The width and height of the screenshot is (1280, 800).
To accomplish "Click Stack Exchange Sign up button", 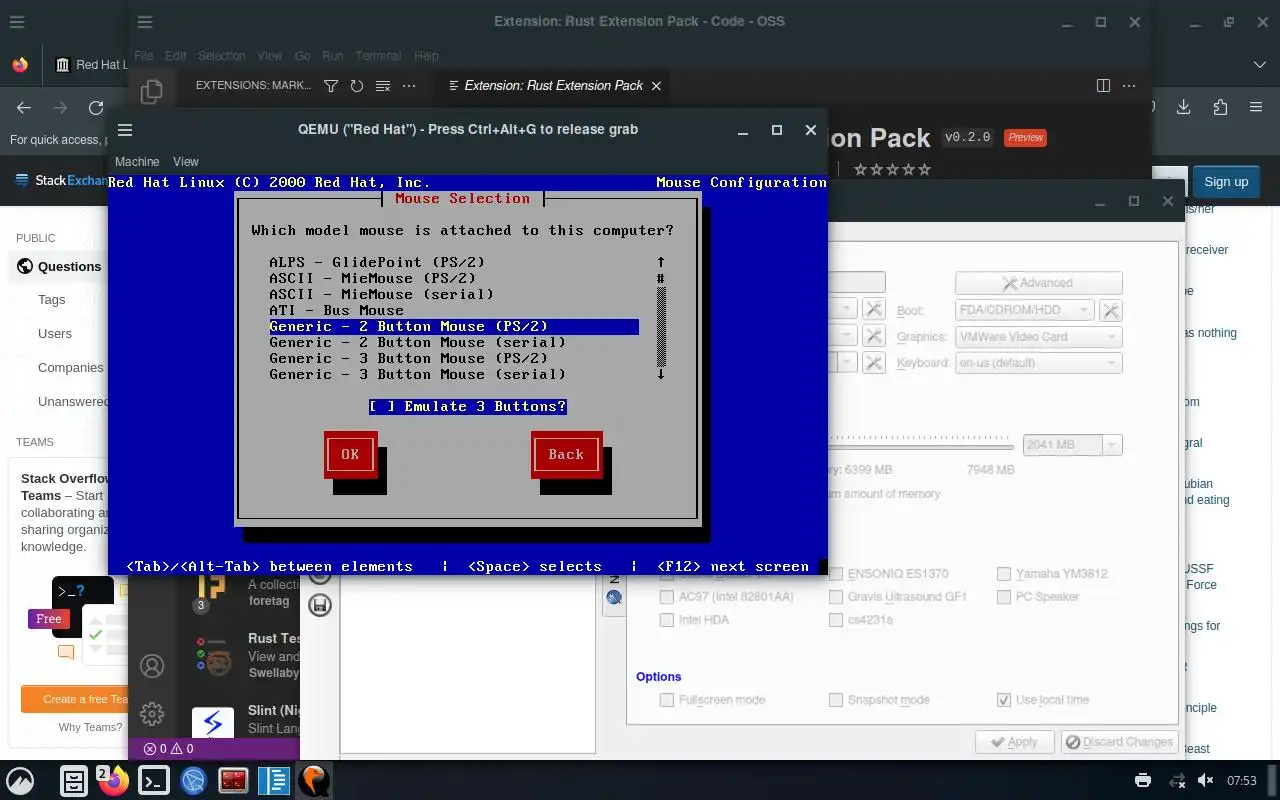I will 1226,182.
